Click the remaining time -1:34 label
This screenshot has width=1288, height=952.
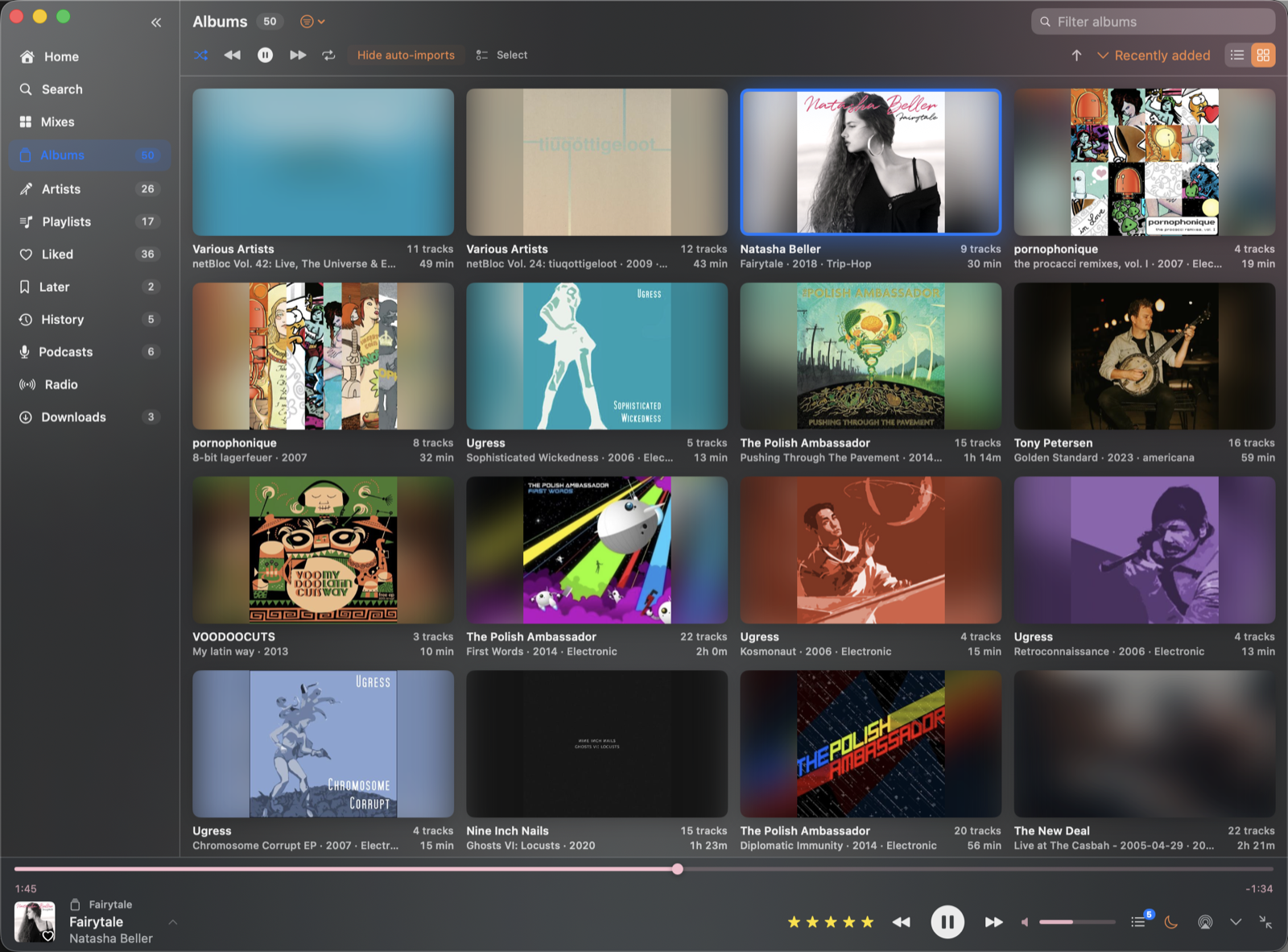pyautogui.click(x=1259, y=889)
